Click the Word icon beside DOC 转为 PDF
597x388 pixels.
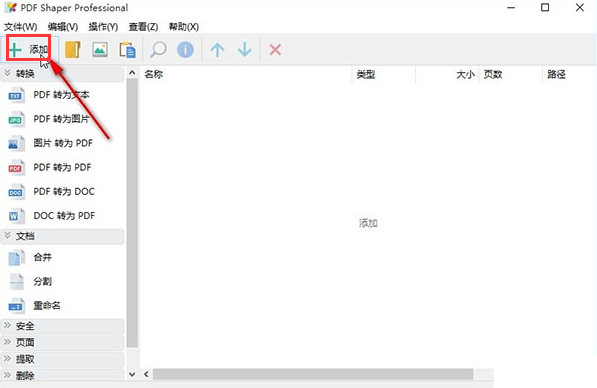(x=16, y=216)
